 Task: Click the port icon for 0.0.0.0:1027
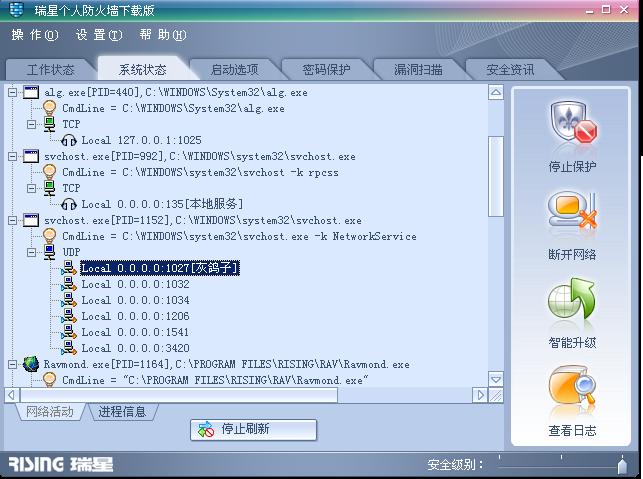point(69,268)
